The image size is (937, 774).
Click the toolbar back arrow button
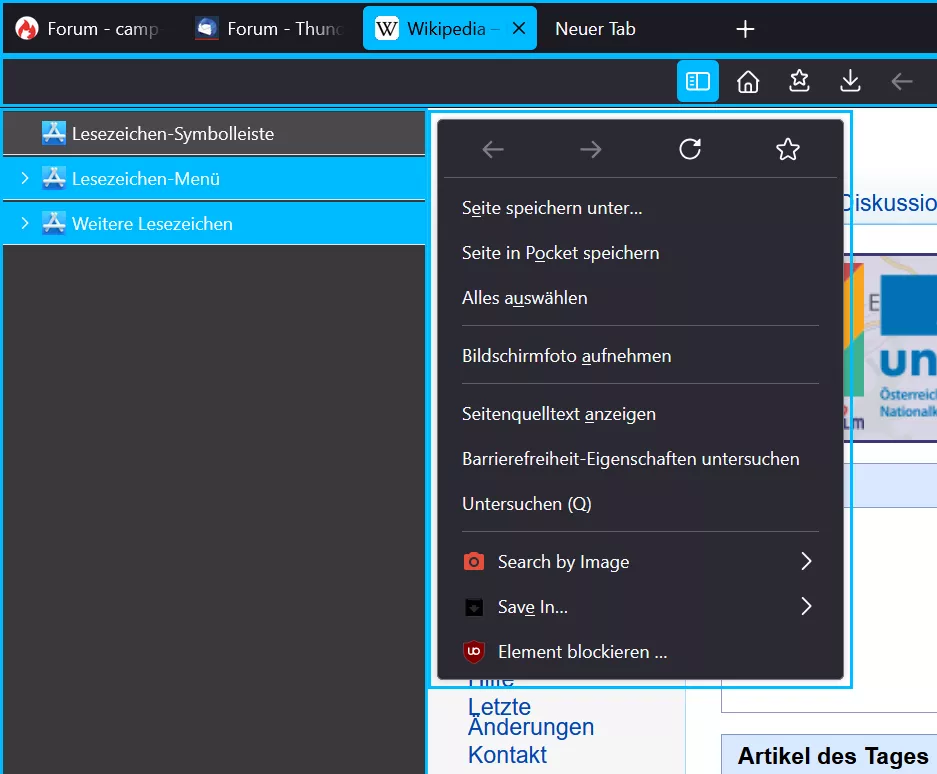[x=901, y=81]
